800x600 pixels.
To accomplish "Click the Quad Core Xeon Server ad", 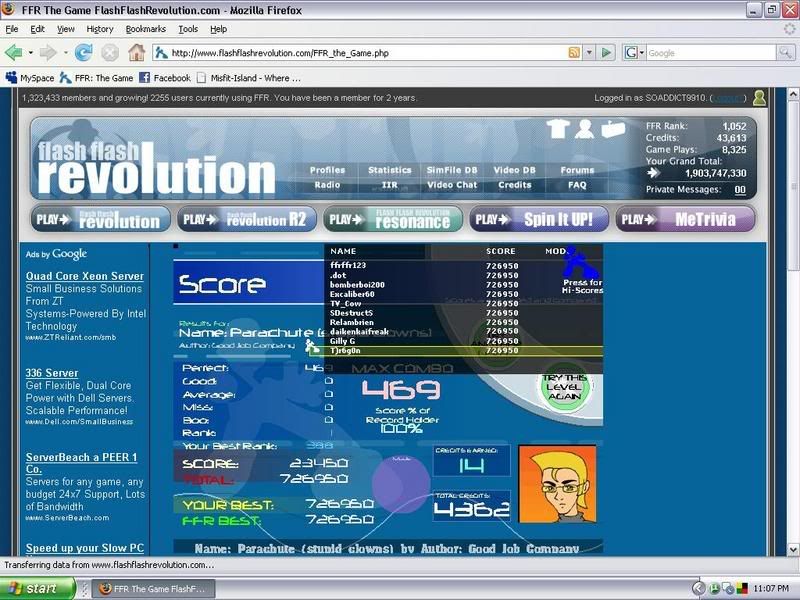I will [x=85, y=276].
